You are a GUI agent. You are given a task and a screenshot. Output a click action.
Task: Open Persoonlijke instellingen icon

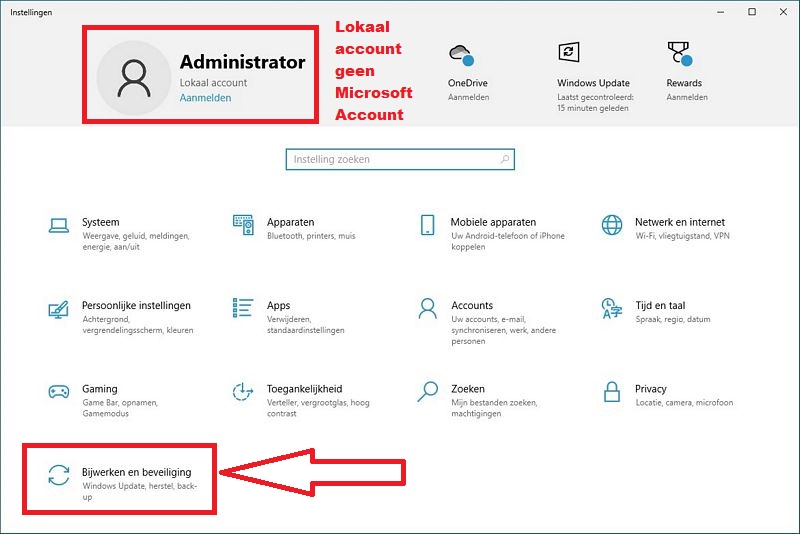[x=59, y=308]
